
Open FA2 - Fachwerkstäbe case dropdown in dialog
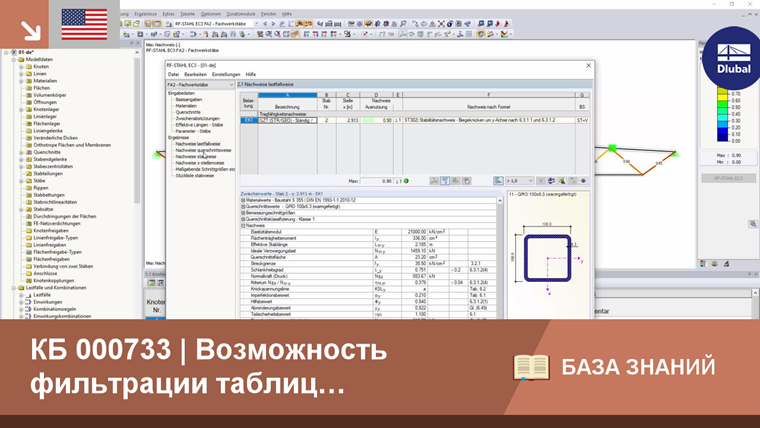tap(231, 85)
